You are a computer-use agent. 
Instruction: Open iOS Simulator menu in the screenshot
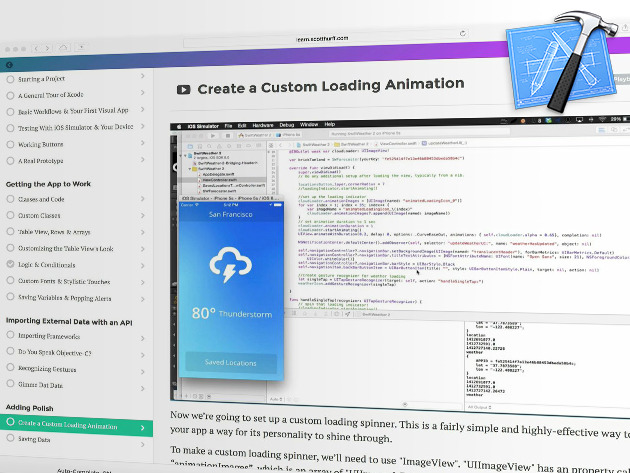(x=203, y=126)
